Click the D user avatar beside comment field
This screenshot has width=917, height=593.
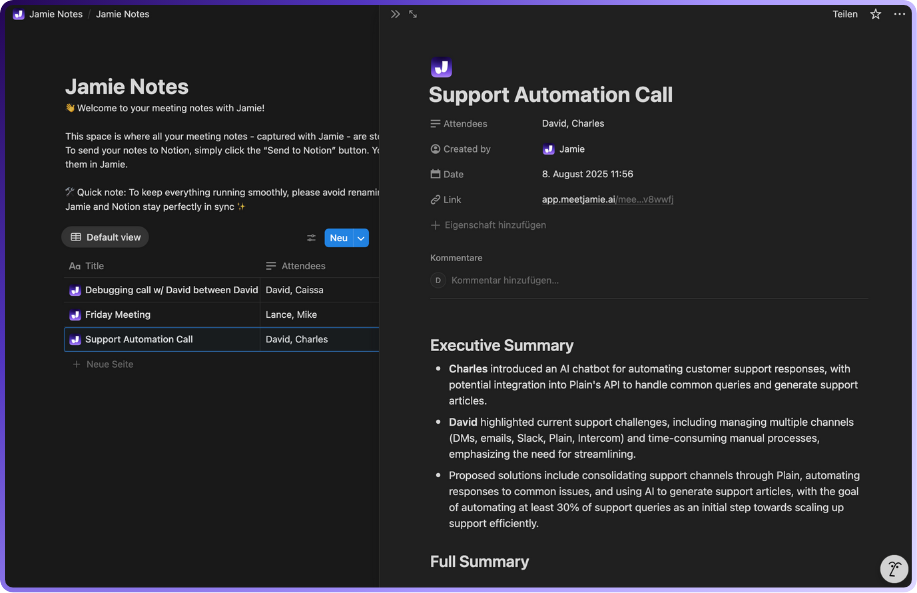click(x=438, y=280)
